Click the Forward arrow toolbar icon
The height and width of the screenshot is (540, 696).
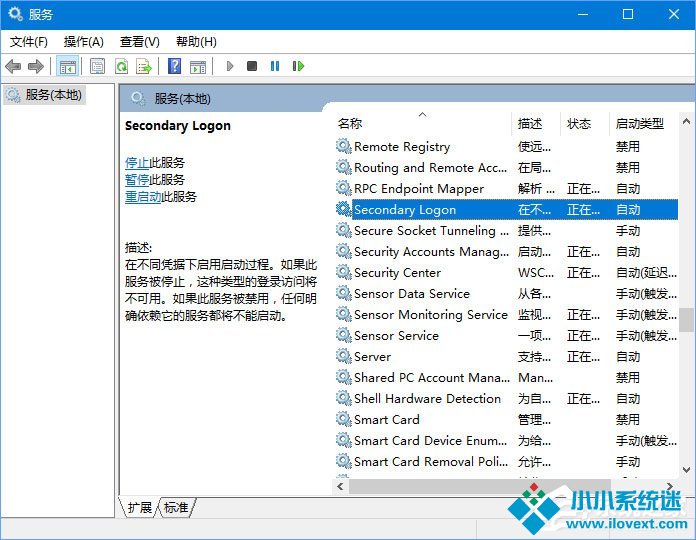(36, 67)
